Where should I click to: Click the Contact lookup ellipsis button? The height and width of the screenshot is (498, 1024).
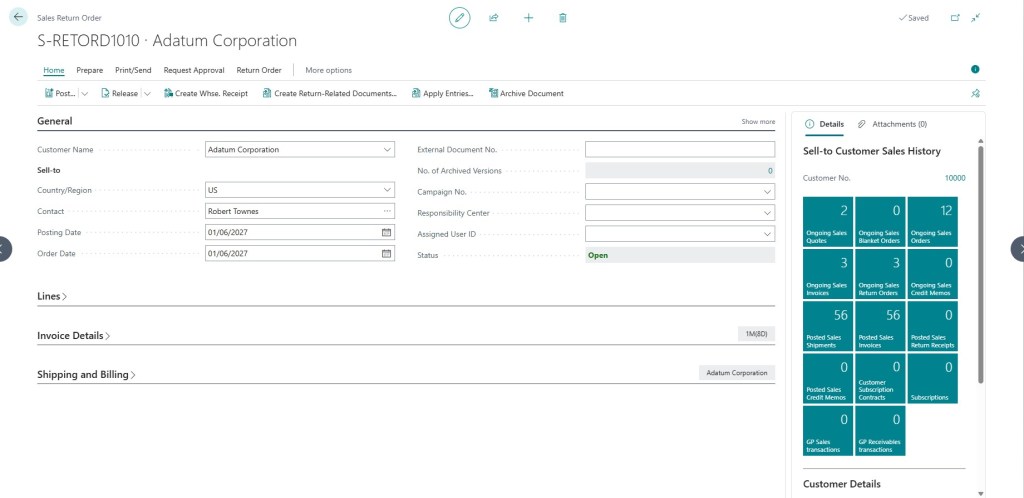387,211
